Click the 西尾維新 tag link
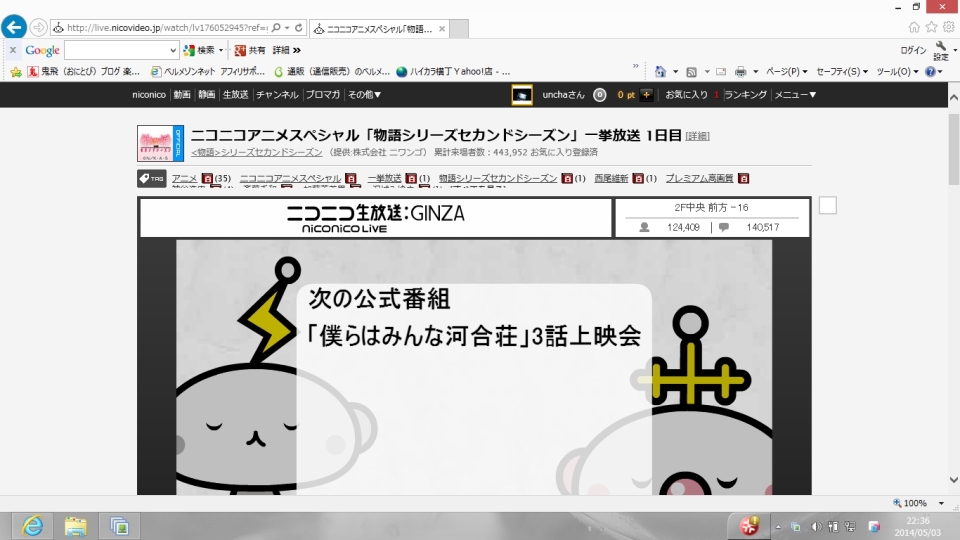The image size is (960, 540). (x=611, y=178)
